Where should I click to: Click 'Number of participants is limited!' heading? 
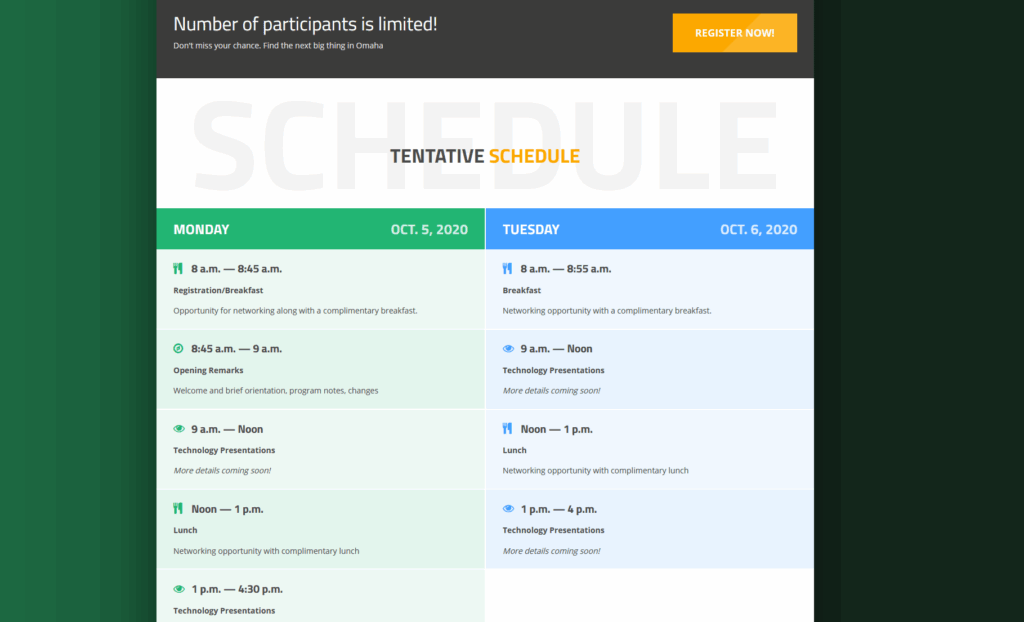(305, 24)
